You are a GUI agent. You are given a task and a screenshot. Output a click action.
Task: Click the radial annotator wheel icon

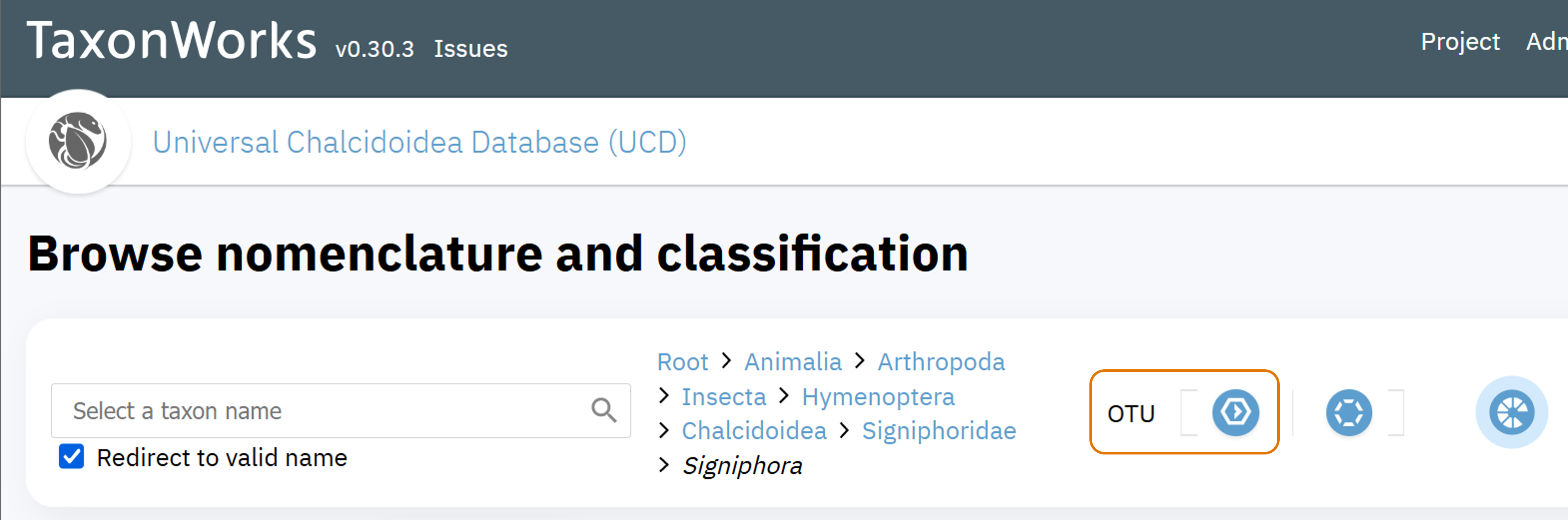tap(1511, 412)
